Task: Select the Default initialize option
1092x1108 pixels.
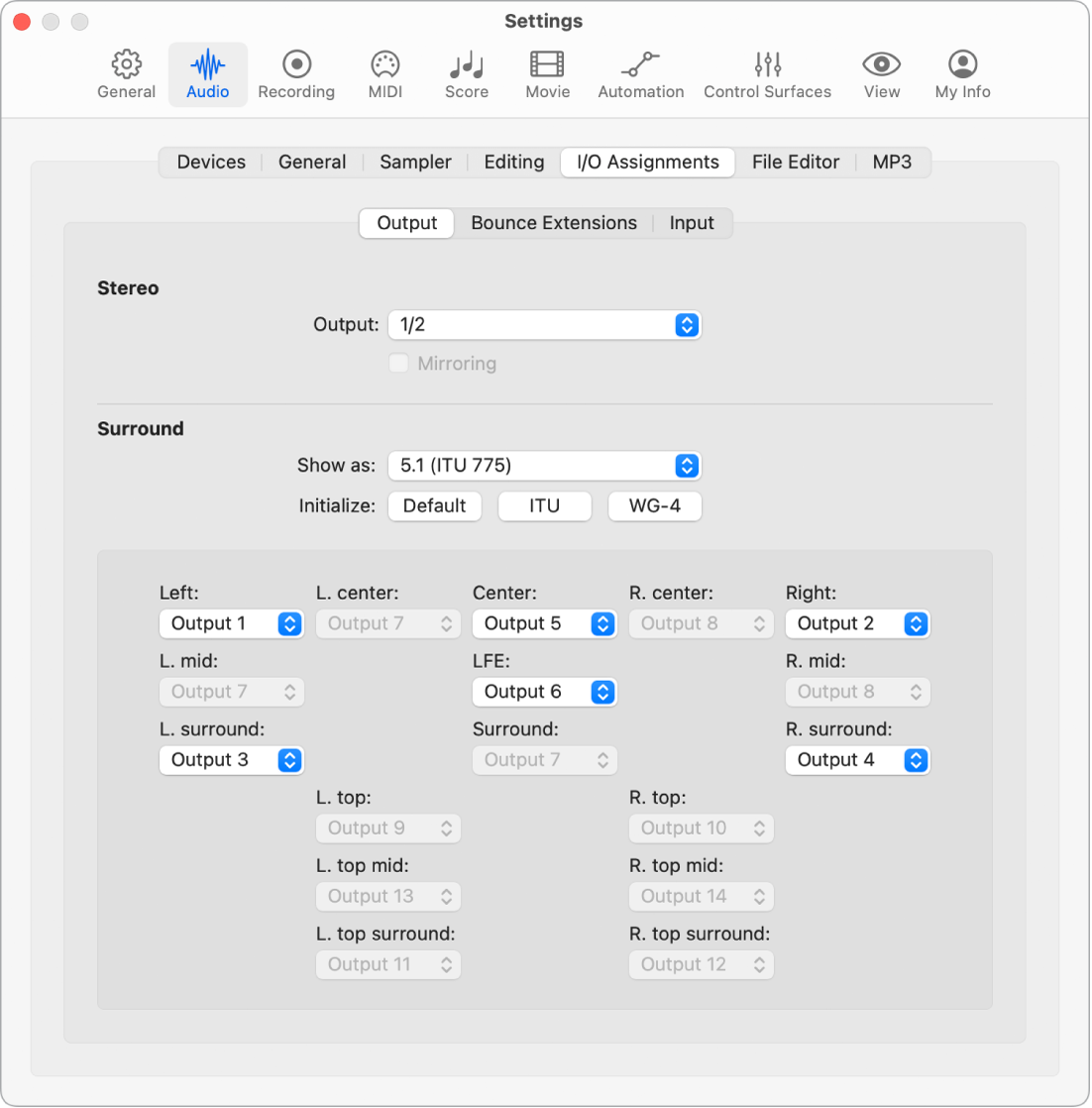Action: pos(434,505)
